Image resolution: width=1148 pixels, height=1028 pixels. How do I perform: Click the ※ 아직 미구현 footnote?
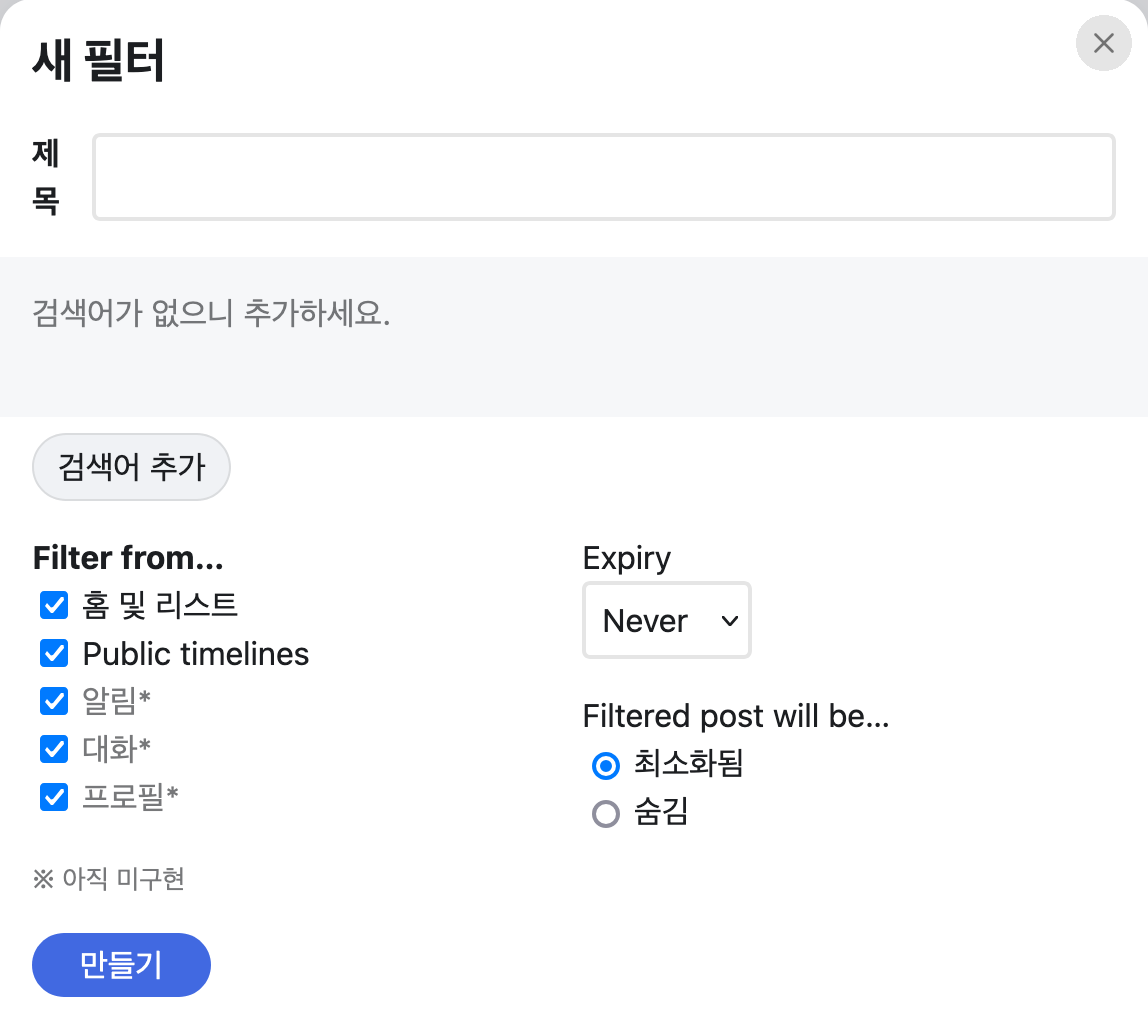[109, 879]
